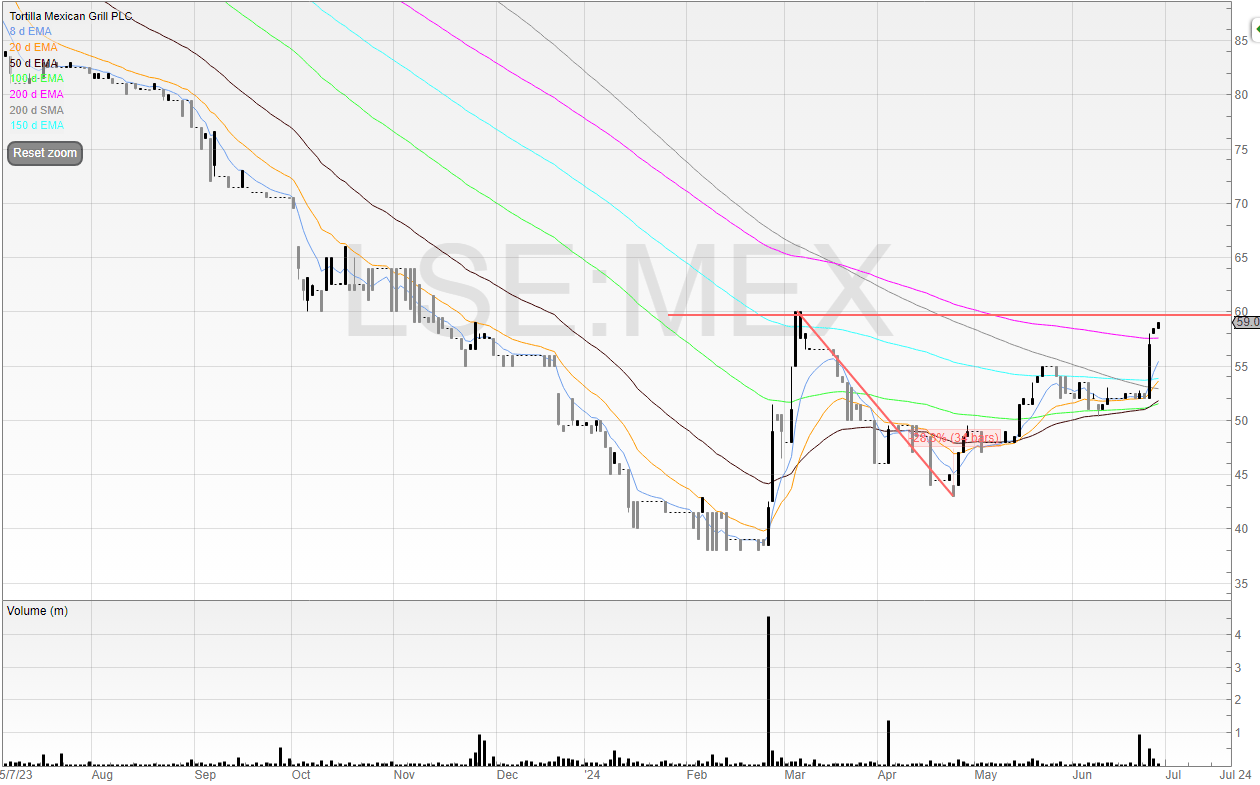The image size is (1260, 785).
Task: Hide the 100 d EMA line
Action: pyautogui.click(x=36, y=78)
